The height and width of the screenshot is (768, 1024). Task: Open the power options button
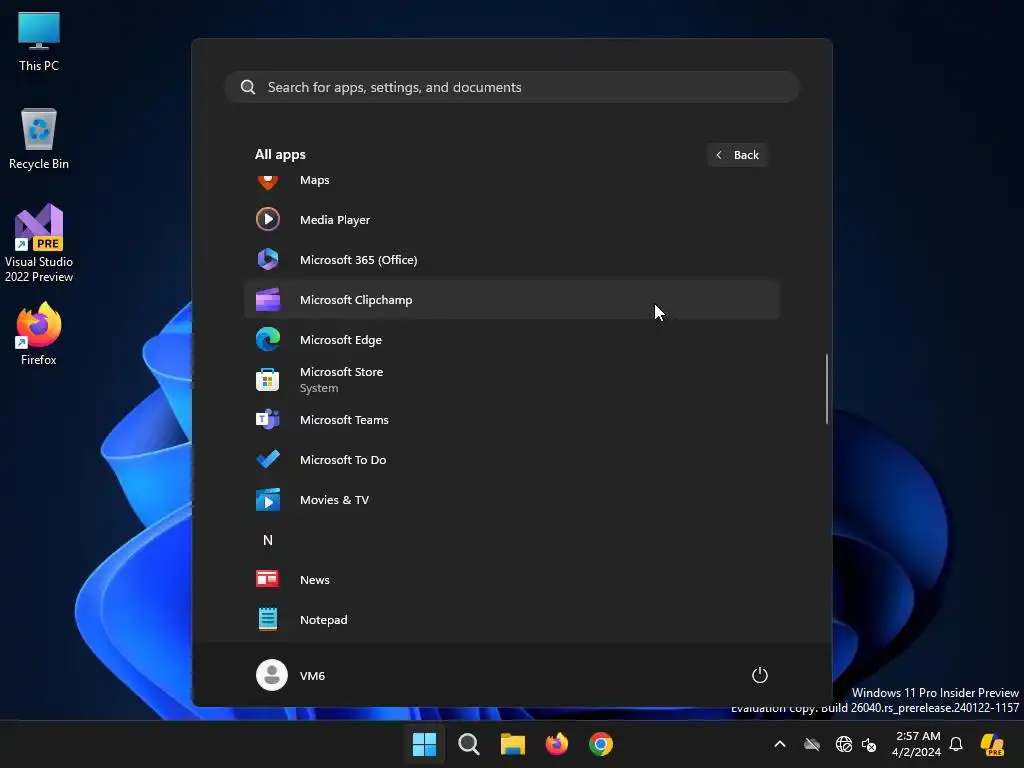click(760, 675)
